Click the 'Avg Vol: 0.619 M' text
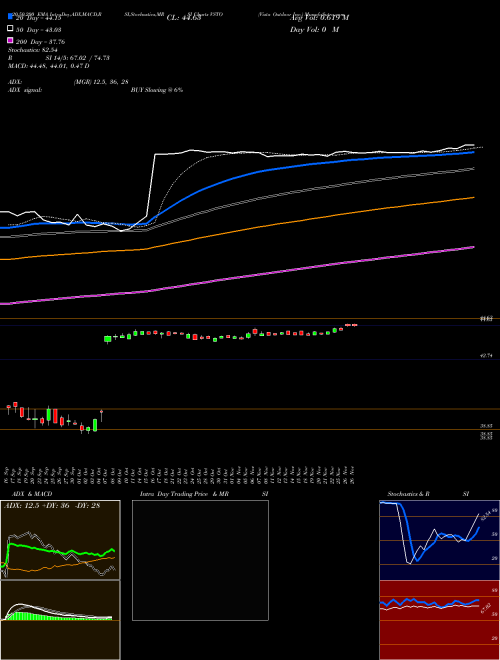 click(319, 18)
